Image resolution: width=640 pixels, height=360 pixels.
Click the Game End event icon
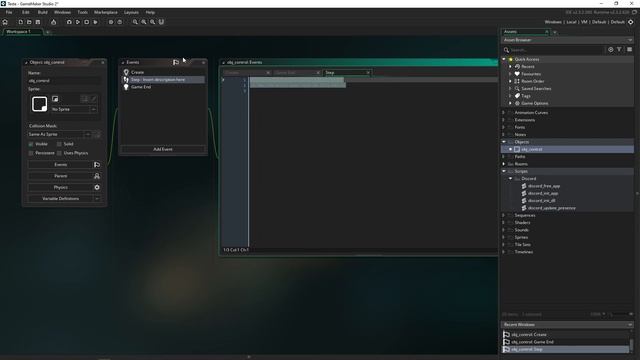(x=126, y=87)
